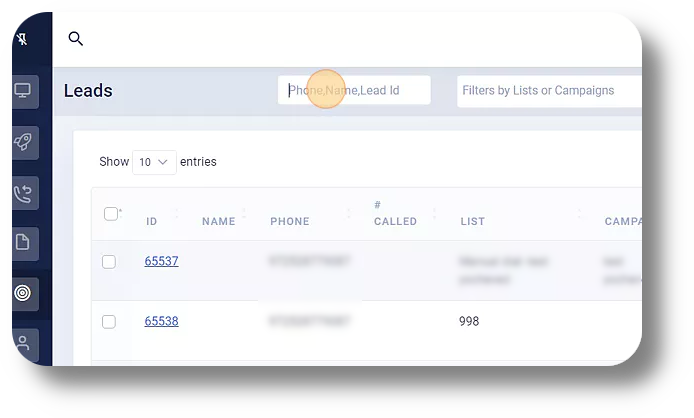Image resolution: width=694 pixels, height=418 pixels.
Task: Tick the select-all checkbox in table header
Action: point(111,214)
